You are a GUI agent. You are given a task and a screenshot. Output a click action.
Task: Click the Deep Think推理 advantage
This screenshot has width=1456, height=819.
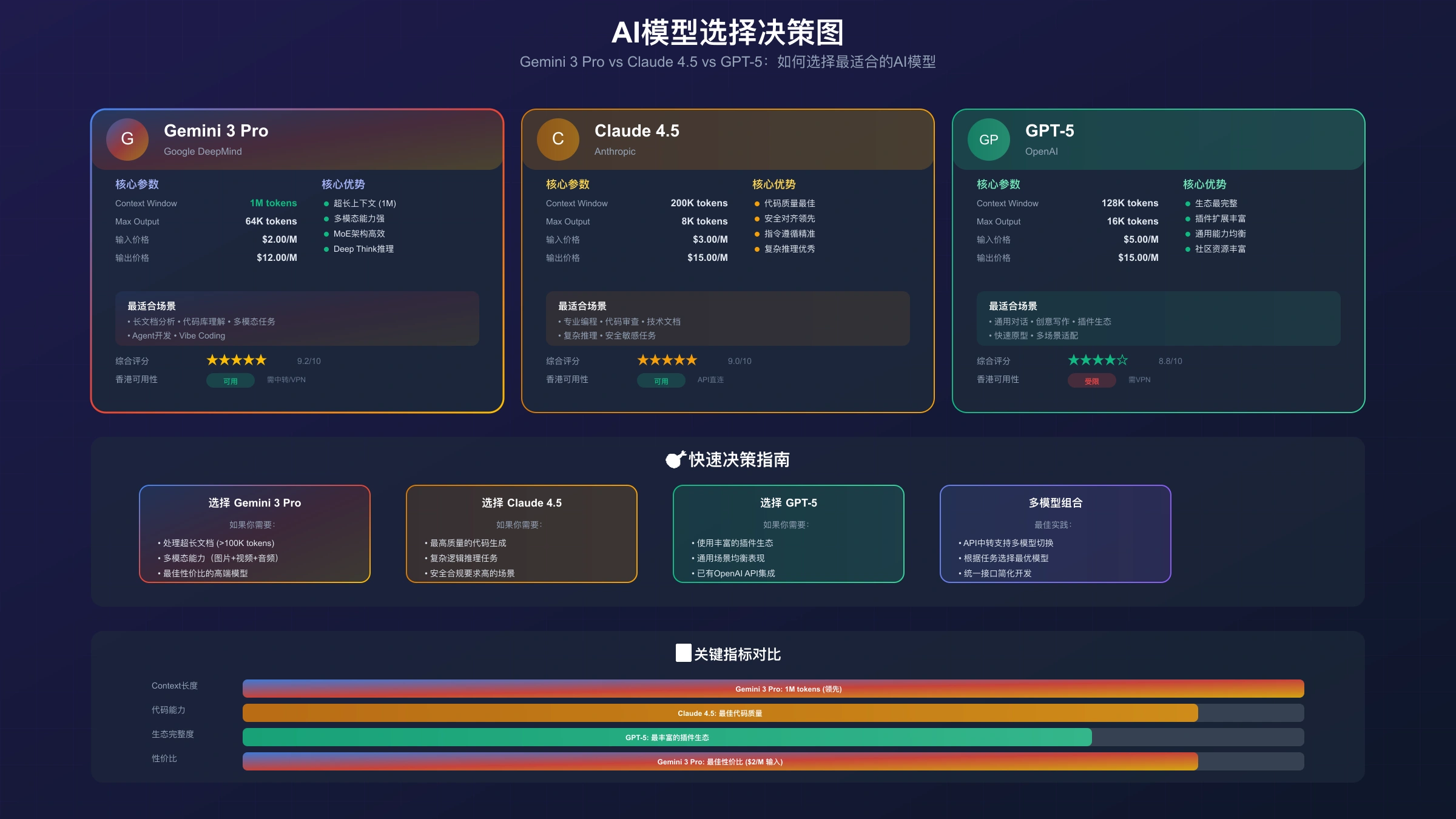coord(363,249)
